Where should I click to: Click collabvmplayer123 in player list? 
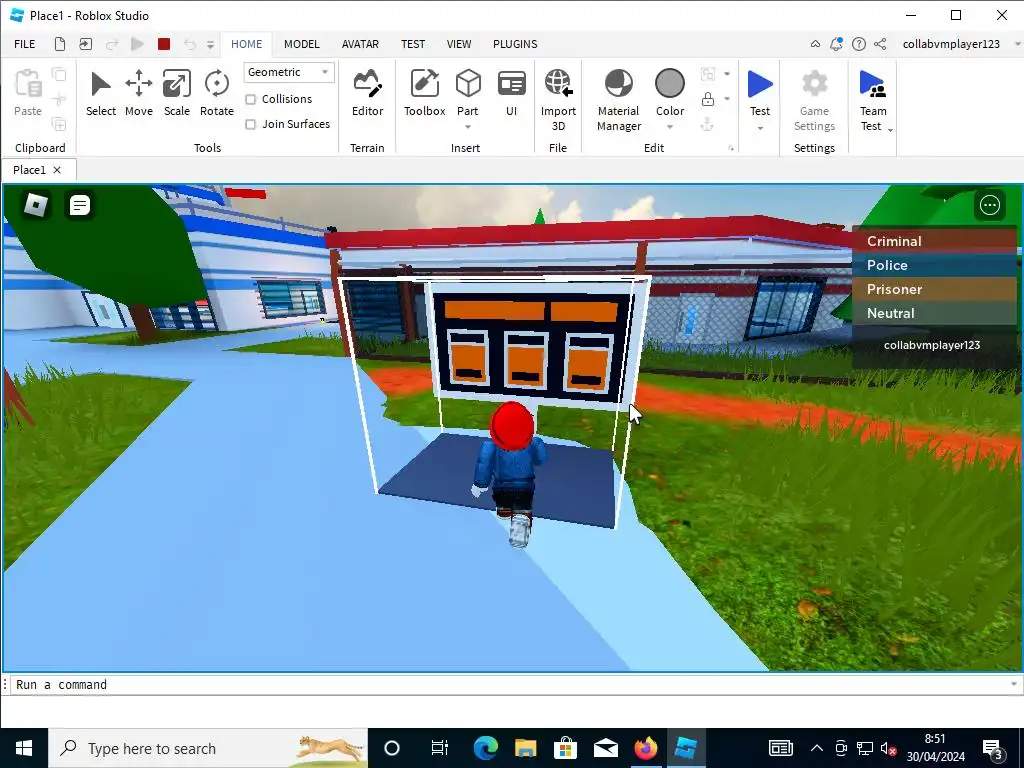(x=934, y=345)
